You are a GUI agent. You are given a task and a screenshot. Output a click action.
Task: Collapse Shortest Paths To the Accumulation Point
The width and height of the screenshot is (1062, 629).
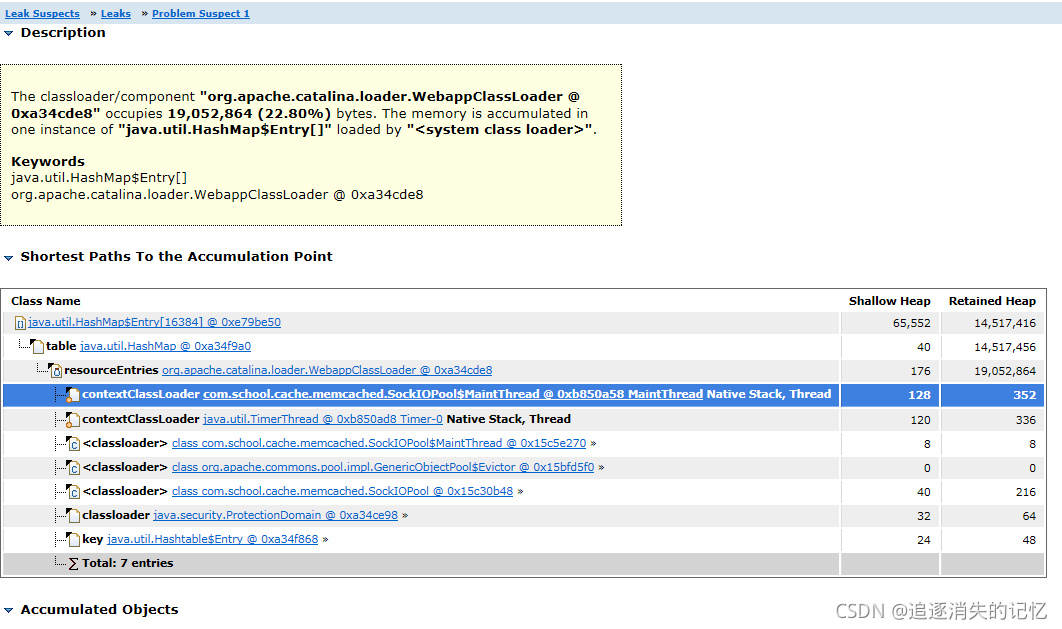8,257
